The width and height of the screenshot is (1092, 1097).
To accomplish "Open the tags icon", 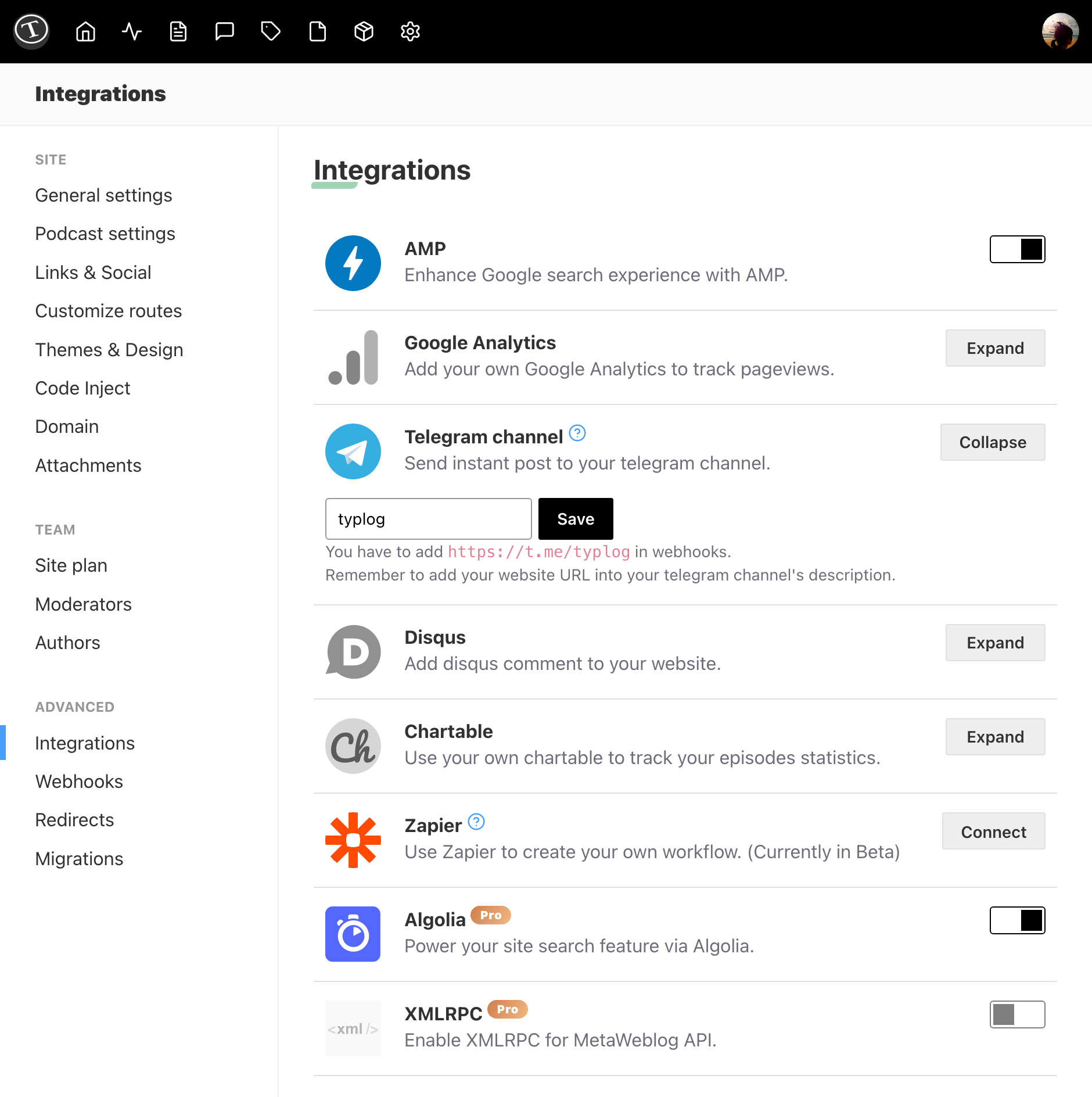I will pyautogui.click(x=271, y=31).
